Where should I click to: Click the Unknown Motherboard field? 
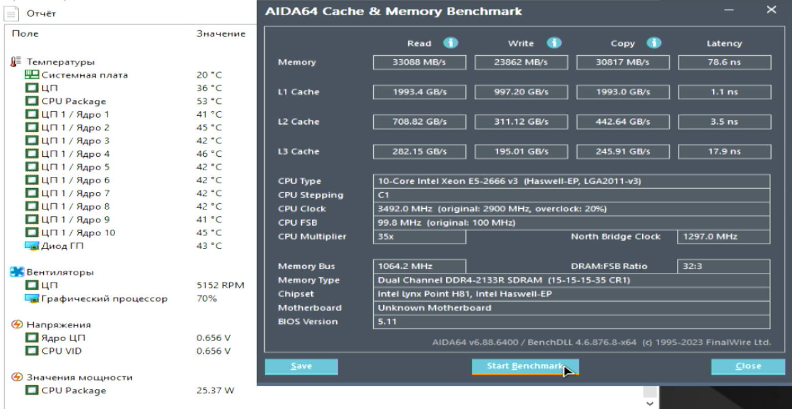(x=572, y=308)
